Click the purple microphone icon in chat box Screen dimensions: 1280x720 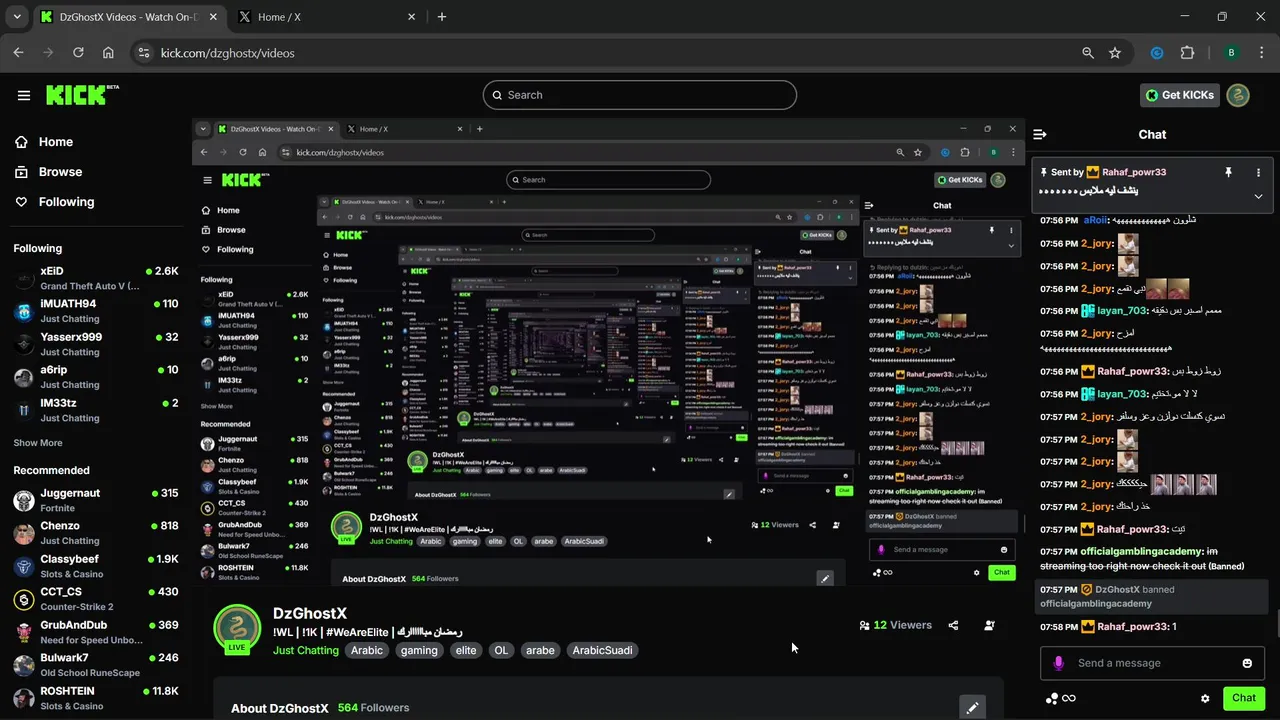[x=1058, y=663]
